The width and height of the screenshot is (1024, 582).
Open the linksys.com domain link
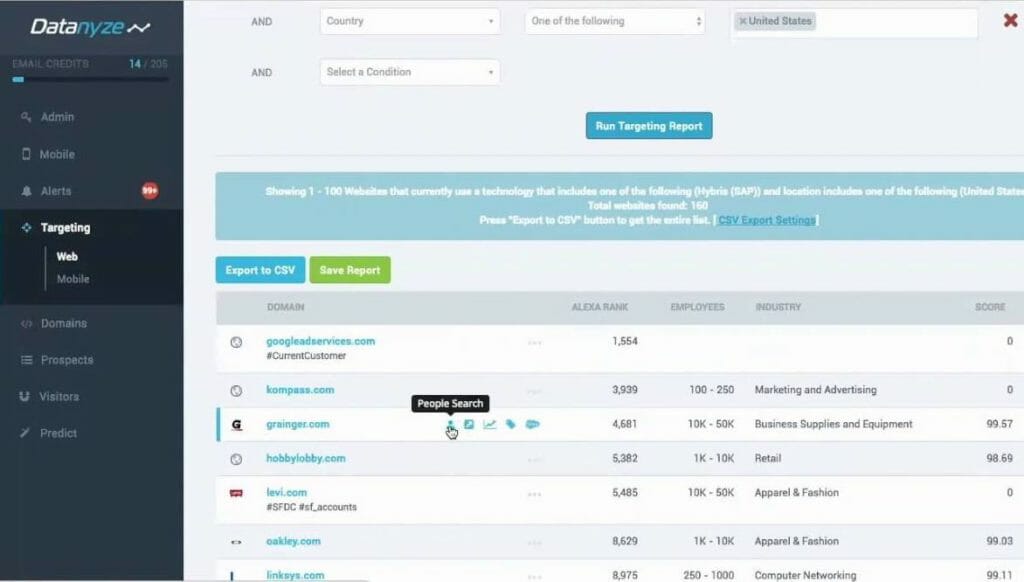point(295,575)
